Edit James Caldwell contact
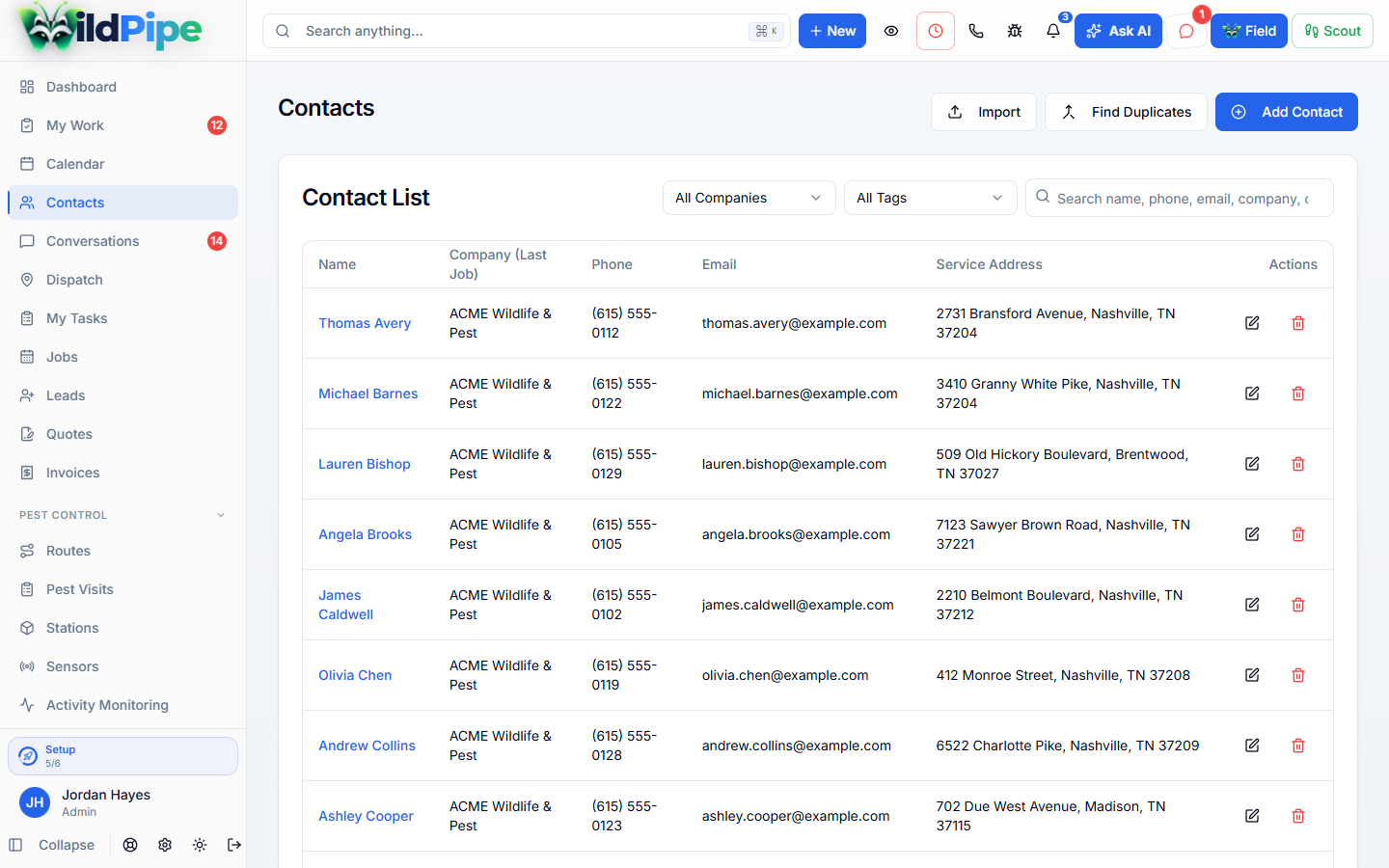Viewport: 1389px width, 868px height. 1252,605
